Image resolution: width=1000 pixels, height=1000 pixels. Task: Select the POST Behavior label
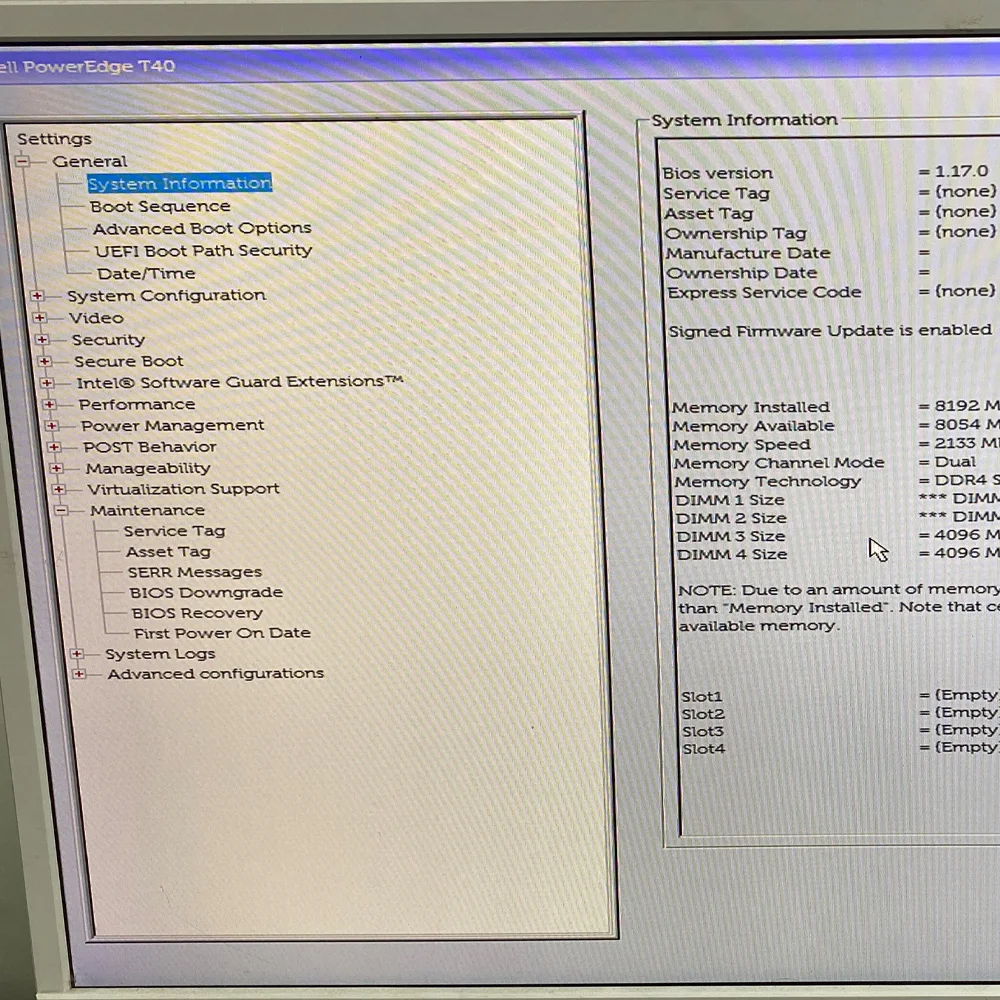coord(150,447)
